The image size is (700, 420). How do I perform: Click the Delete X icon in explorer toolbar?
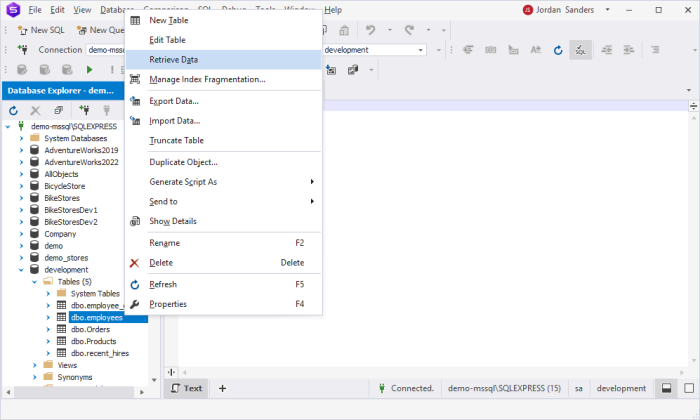pyautogui.click(x=35, y=110)
